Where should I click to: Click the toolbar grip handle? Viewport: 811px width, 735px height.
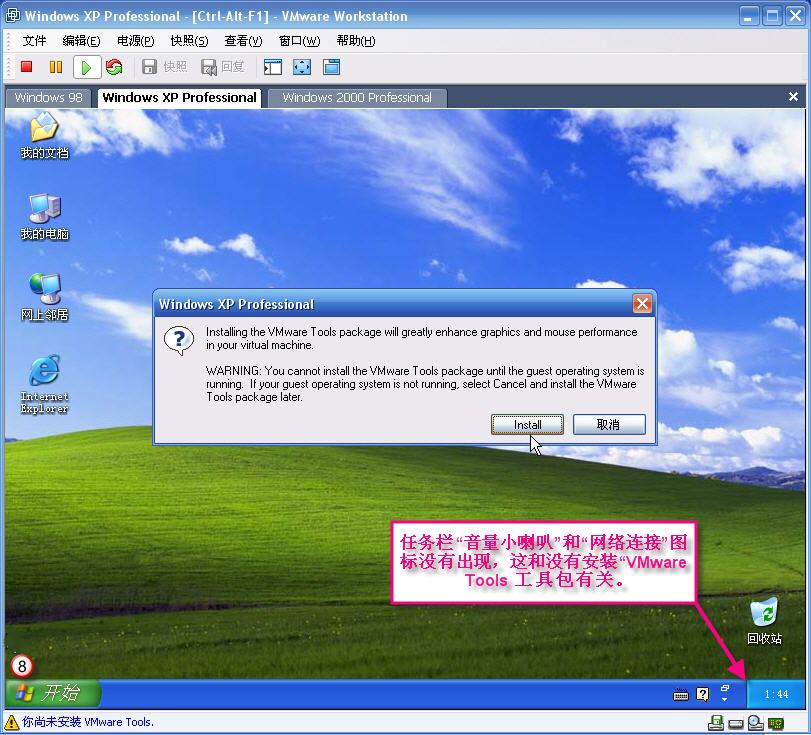tap(9, 67)
